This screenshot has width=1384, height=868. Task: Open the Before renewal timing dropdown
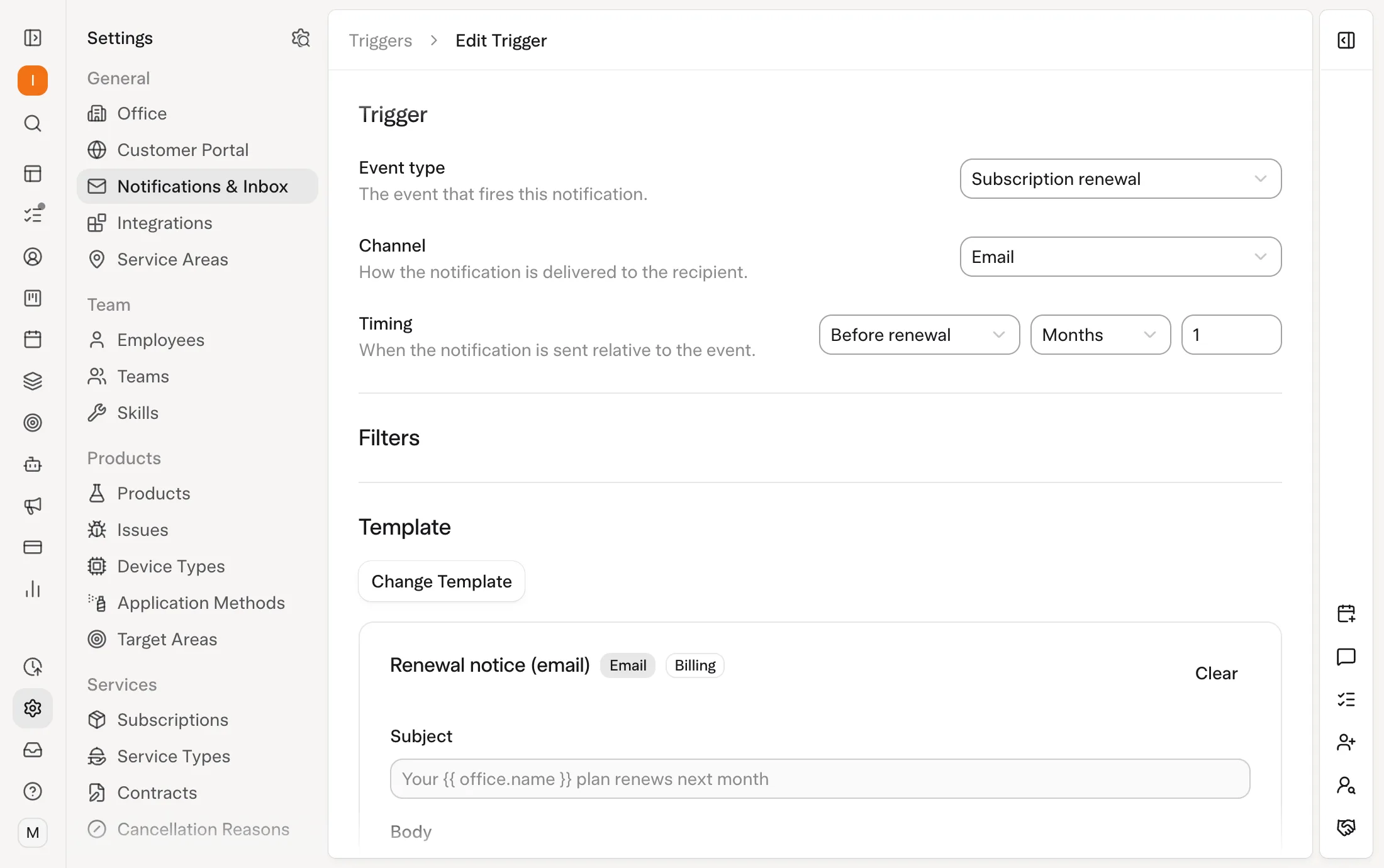(919, 335)
